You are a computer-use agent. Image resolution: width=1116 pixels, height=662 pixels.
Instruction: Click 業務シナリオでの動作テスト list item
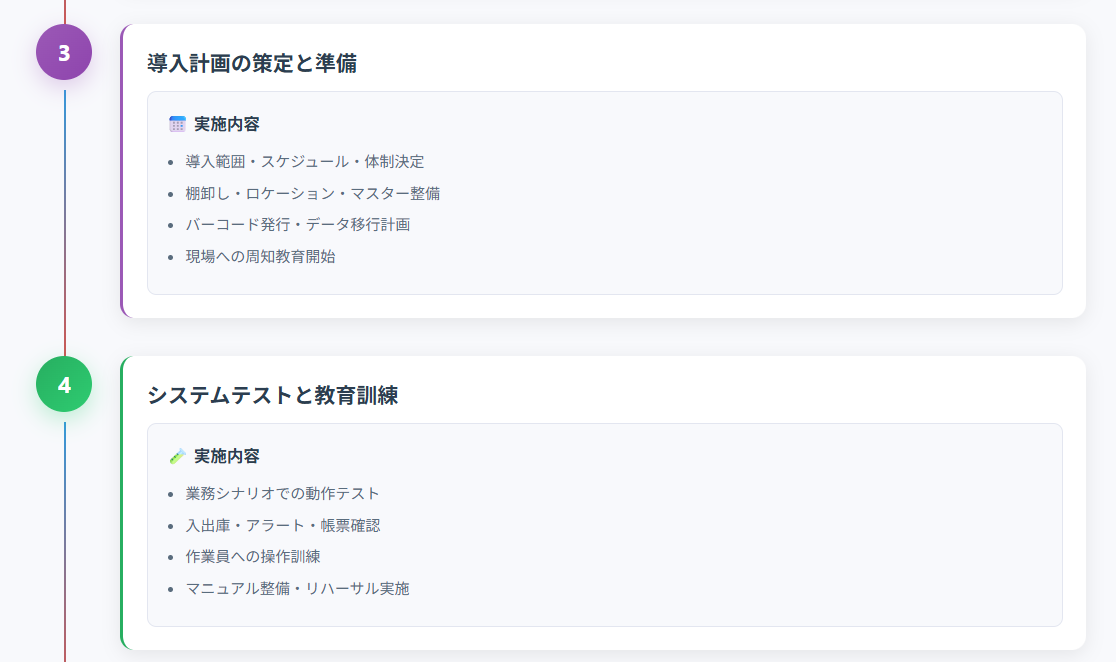tap(283, 493)
